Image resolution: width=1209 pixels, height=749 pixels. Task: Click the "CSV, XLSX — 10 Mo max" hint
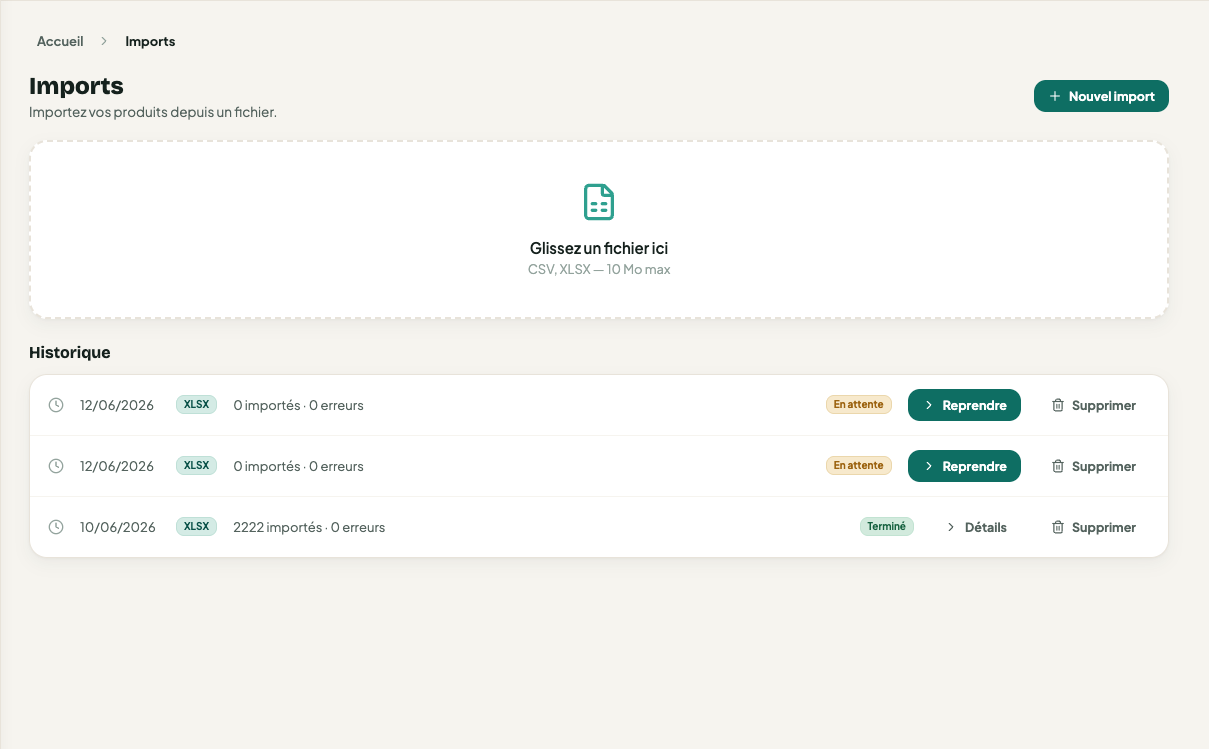click(x=599, y=270)
